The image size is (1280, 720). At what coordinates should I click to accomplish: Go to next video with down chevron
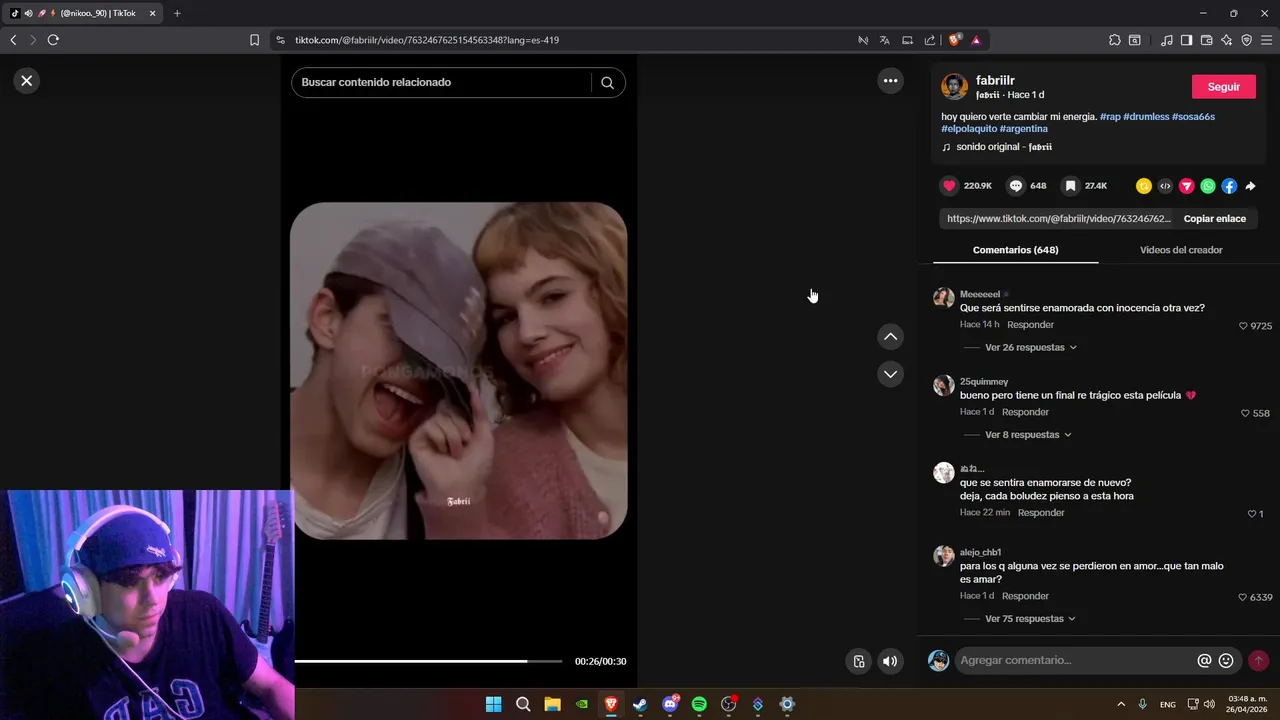click(x=890, y=374)
